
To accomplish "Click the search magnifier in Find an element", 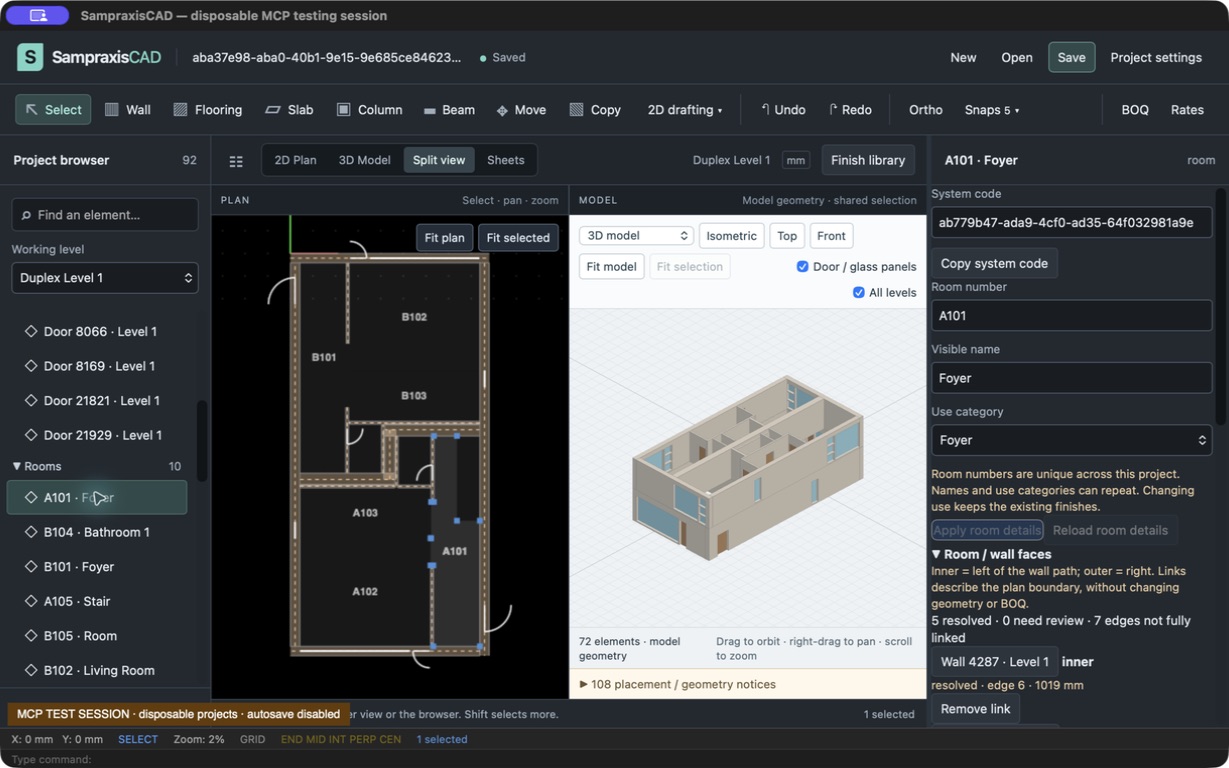I will tap(25, 215).
